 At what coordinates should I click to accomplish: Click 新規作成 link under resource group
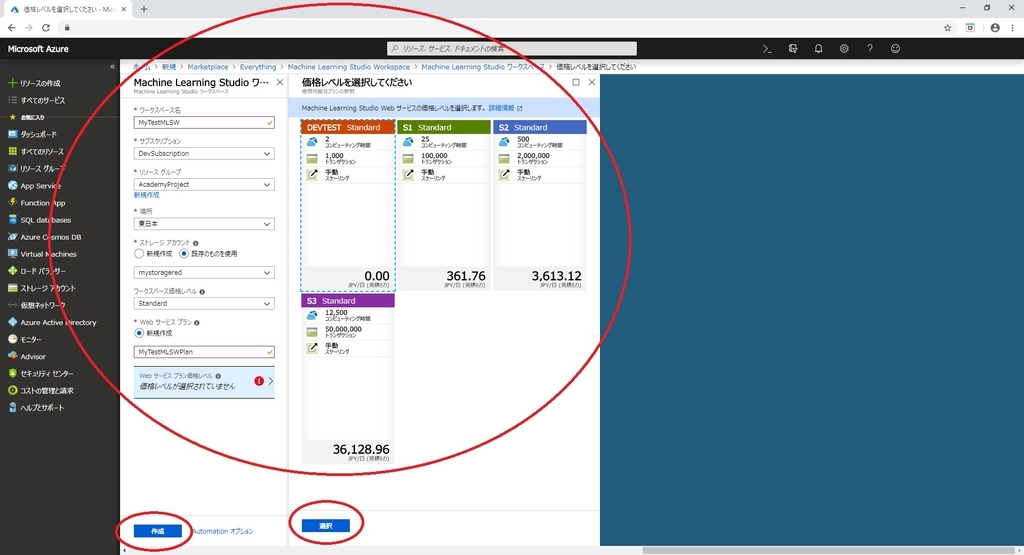coord(146,195)
